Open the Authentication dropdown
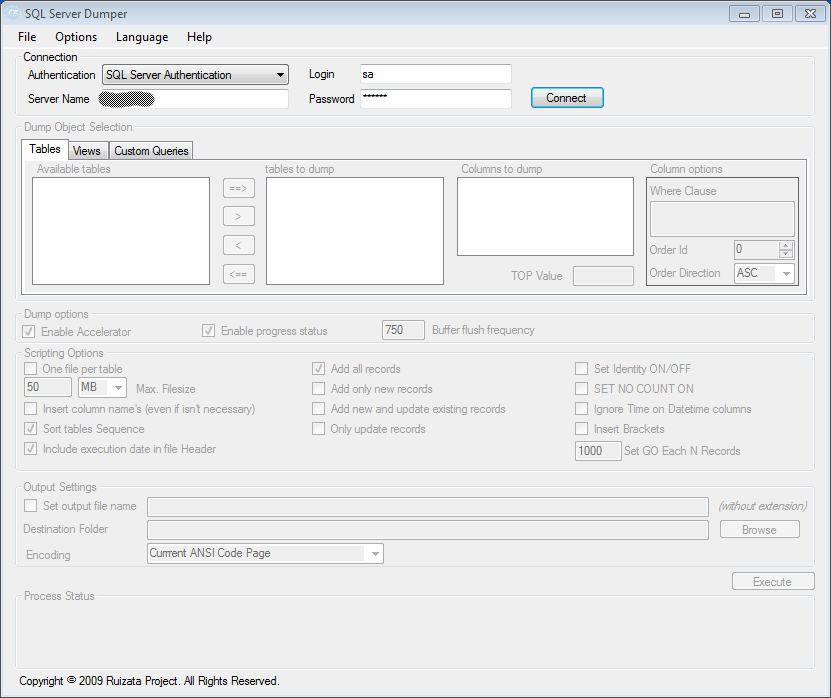Viewport: 831px width, 698px height. coord(279,74)
